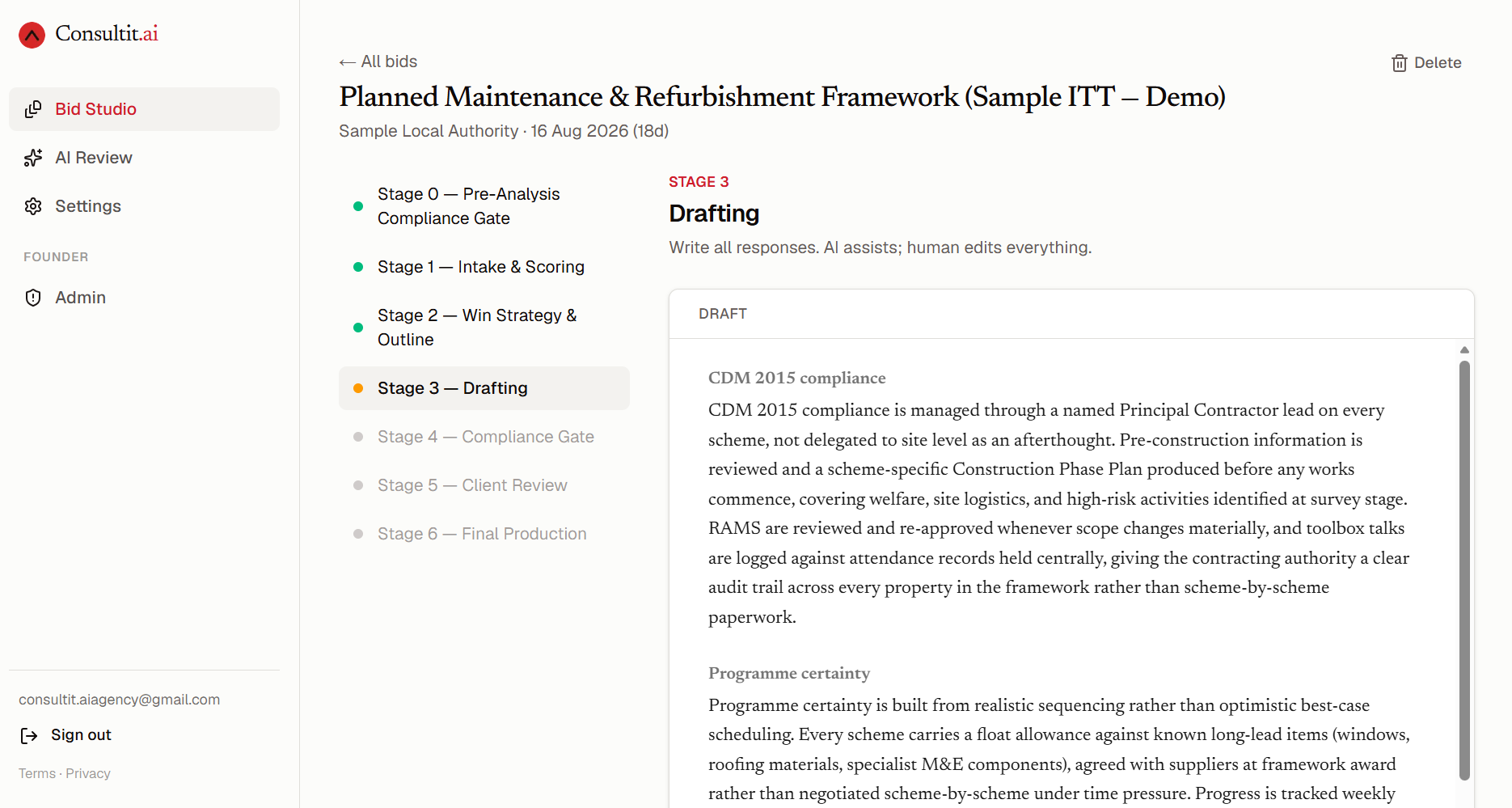Viewport: 1512px width, 808px height.
Task: Open Bid Studio from sidebar icon
Action: (33, 109)
